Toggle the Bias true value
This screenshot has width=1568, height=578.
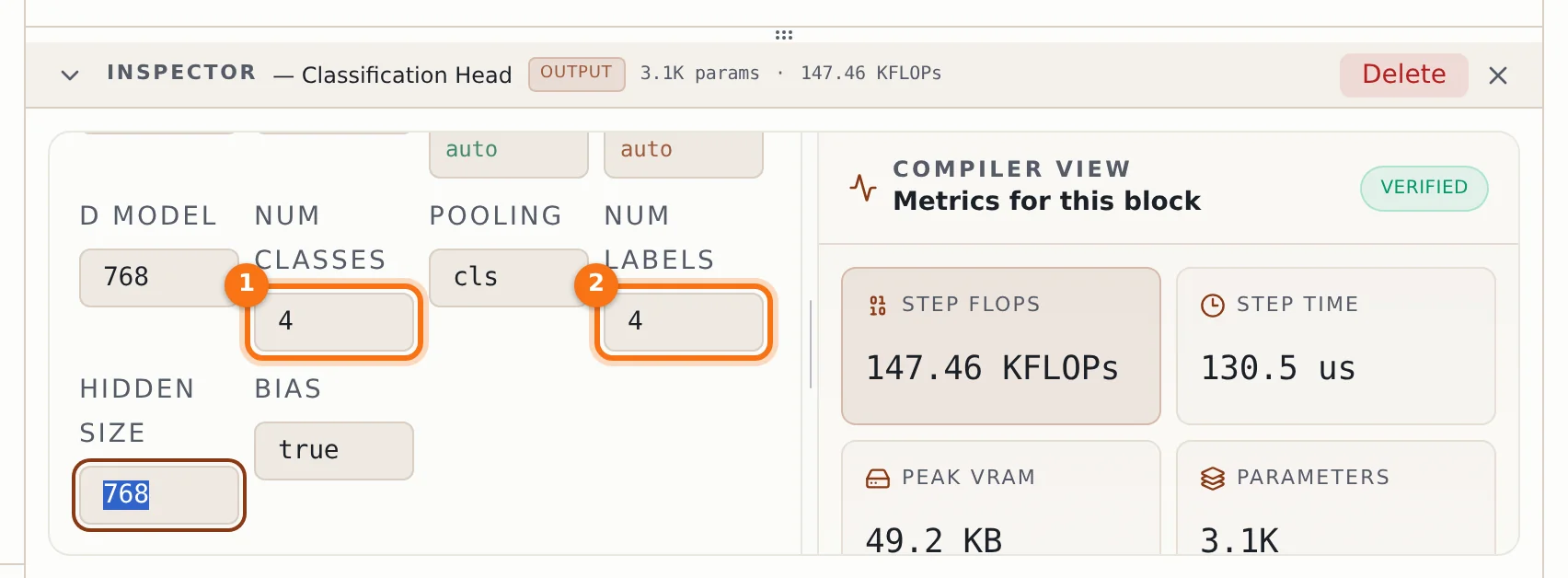pyautogui.click(x=334, y=450)
